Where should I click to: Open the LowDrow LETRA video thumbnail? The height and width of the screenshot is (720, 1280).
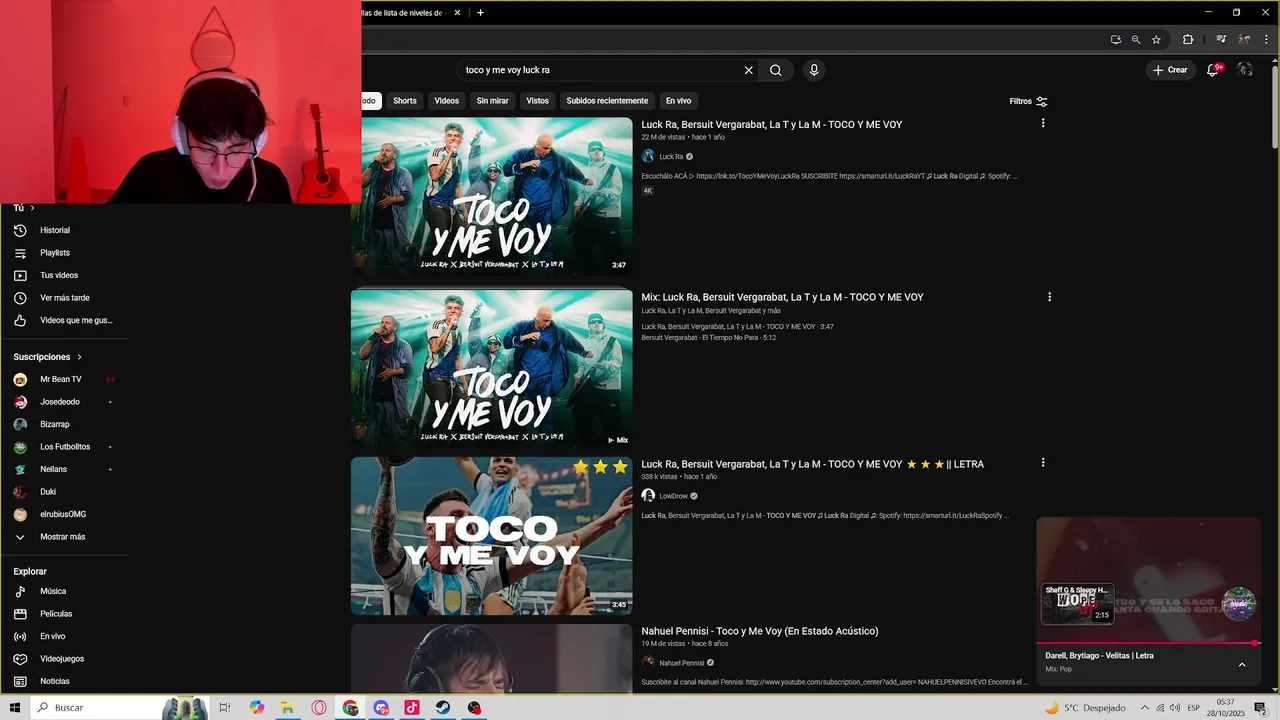click(491, 536)
